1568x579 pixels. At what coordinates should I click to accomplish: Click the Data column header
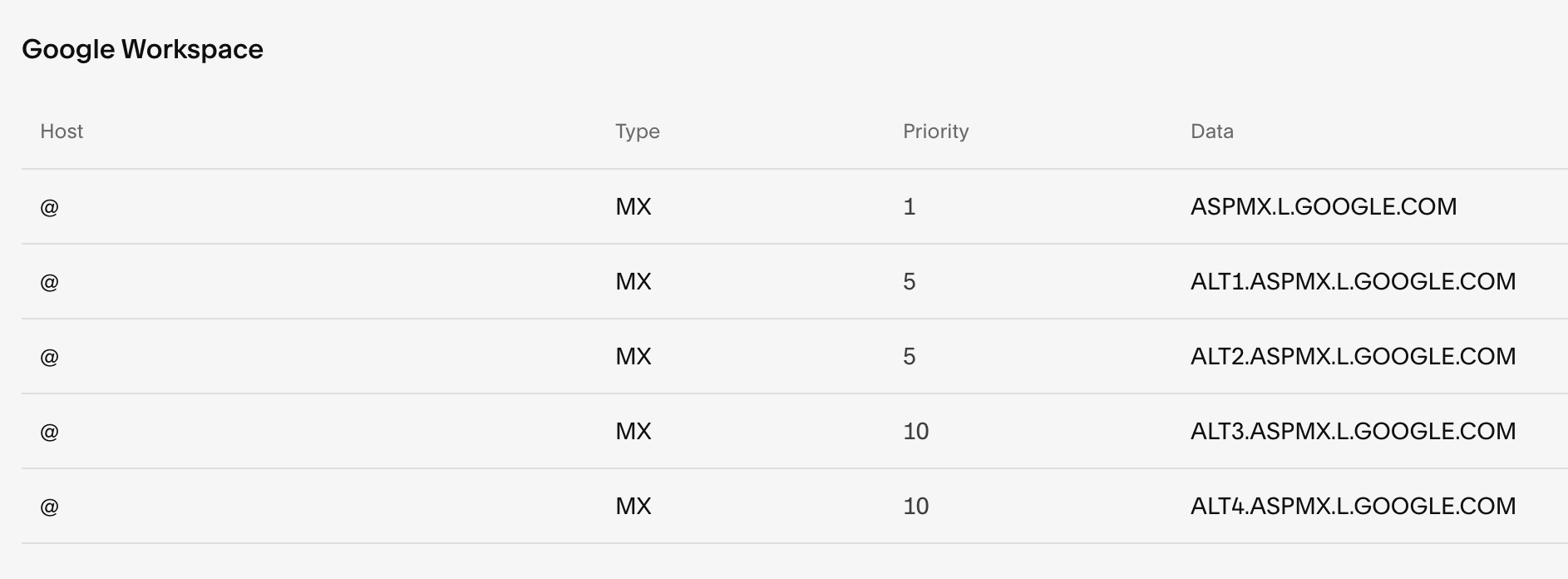pyautogui.click(x=1211, y=131)
